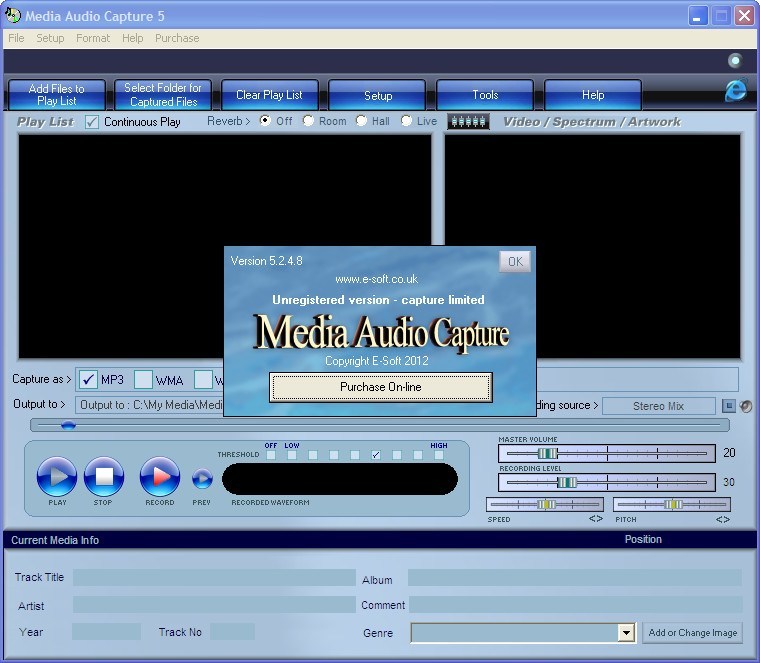
Task: Open the Format menu
Action: (93, 38)
